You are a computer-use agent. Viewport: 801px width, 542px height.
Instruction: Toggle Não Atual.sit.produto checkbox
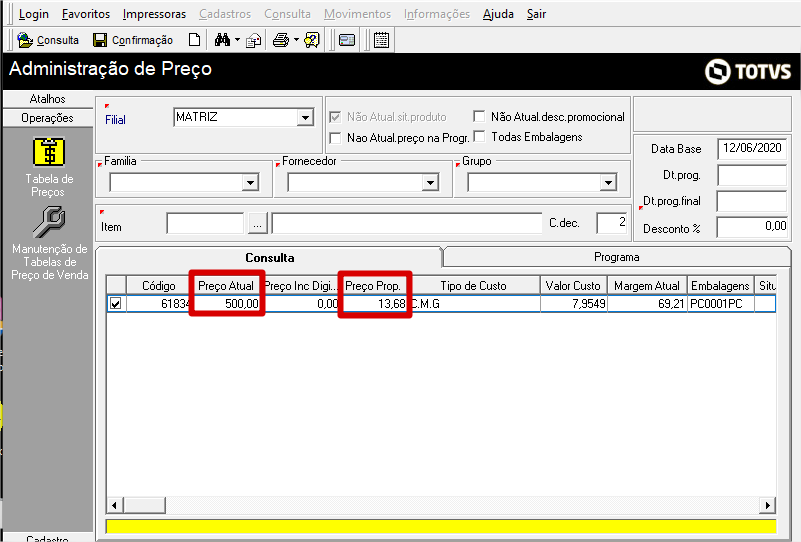pos(335,117)
